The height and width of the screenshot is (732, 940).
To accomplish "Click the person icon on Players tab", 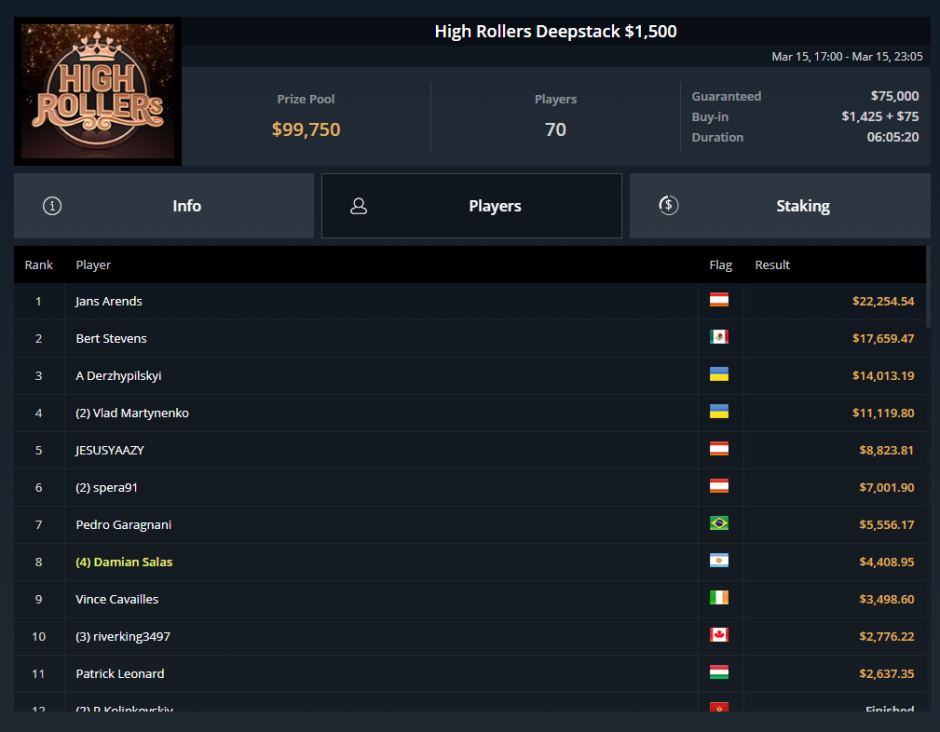I will tap(358, 206).
